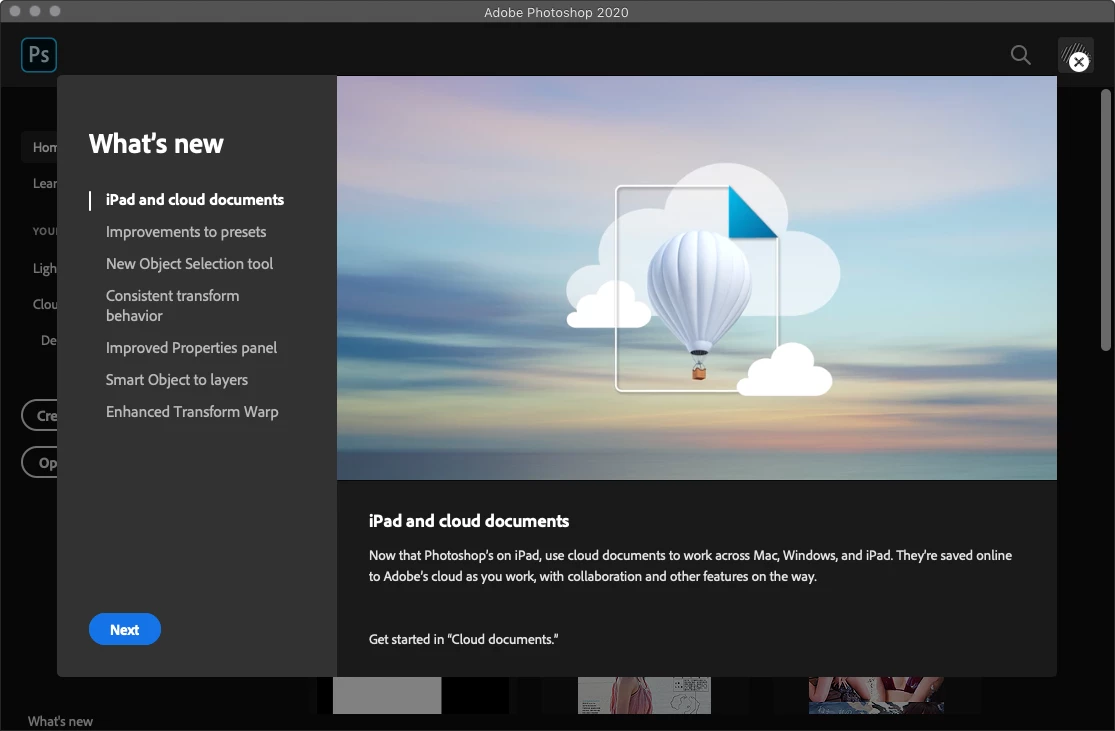Viewport: 1115px width, 731px height.
Task: Select iPad and cloud documents item
Action: tap(195, 200)
